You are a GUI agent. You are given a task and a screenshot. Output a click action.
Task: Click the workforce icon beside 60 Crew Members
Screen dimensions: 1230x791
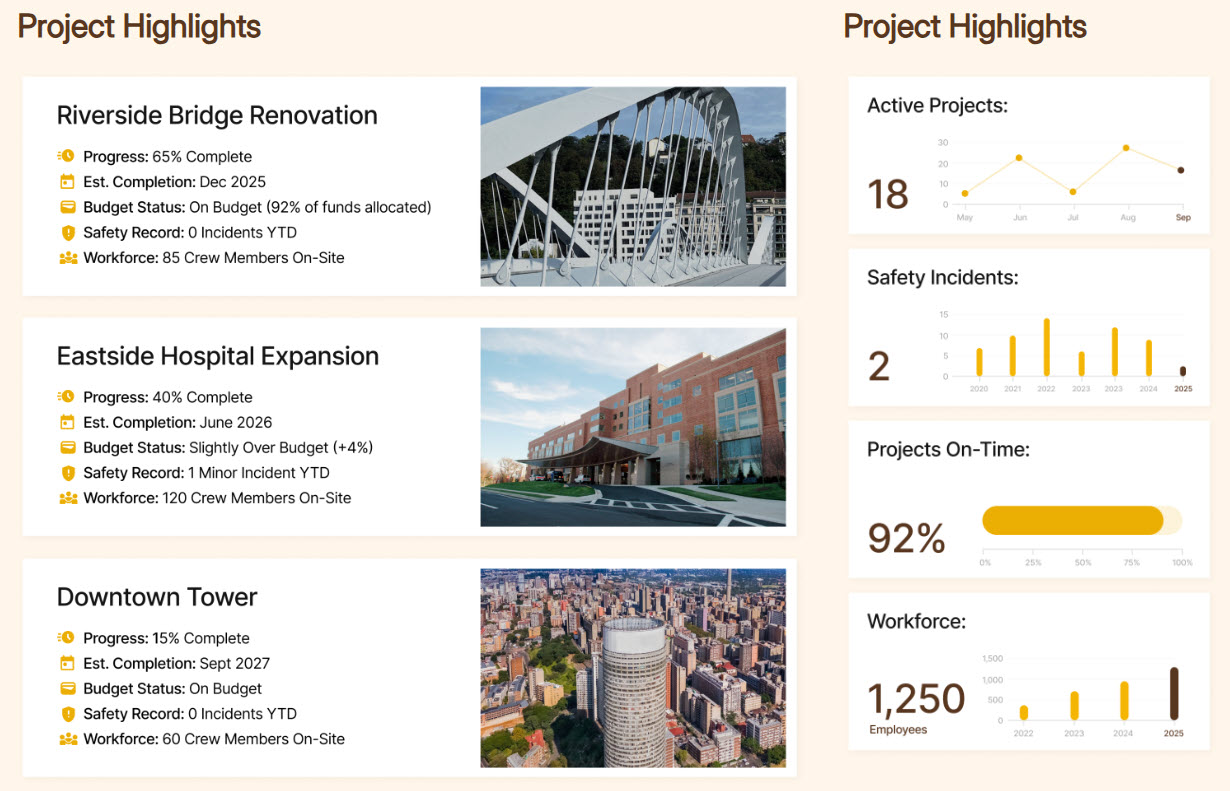pyautogui.click(x=67, y=739)
